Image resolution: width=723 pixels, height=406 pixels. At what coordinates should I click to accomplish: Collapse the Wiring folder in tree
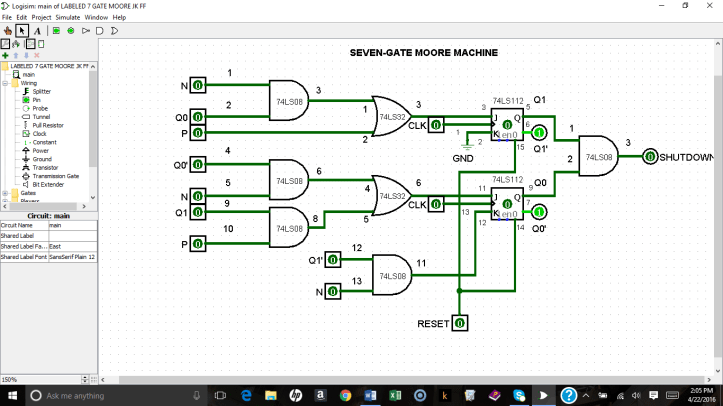(x=7, y=83)
